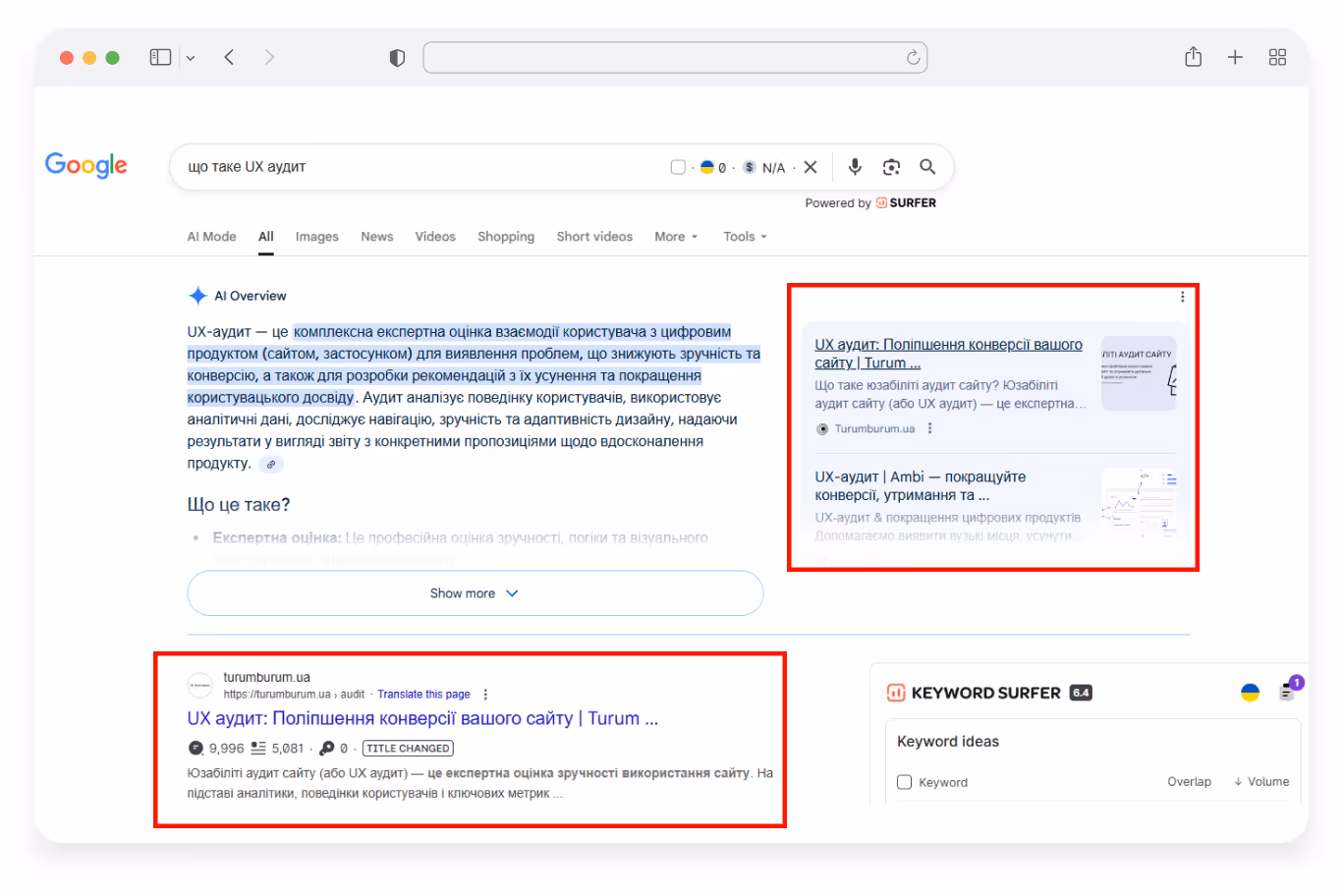Open result UX аудит: Поліпшення конверсії вашого сайту
The image size is (1344, 896).
tap(422, 718)
